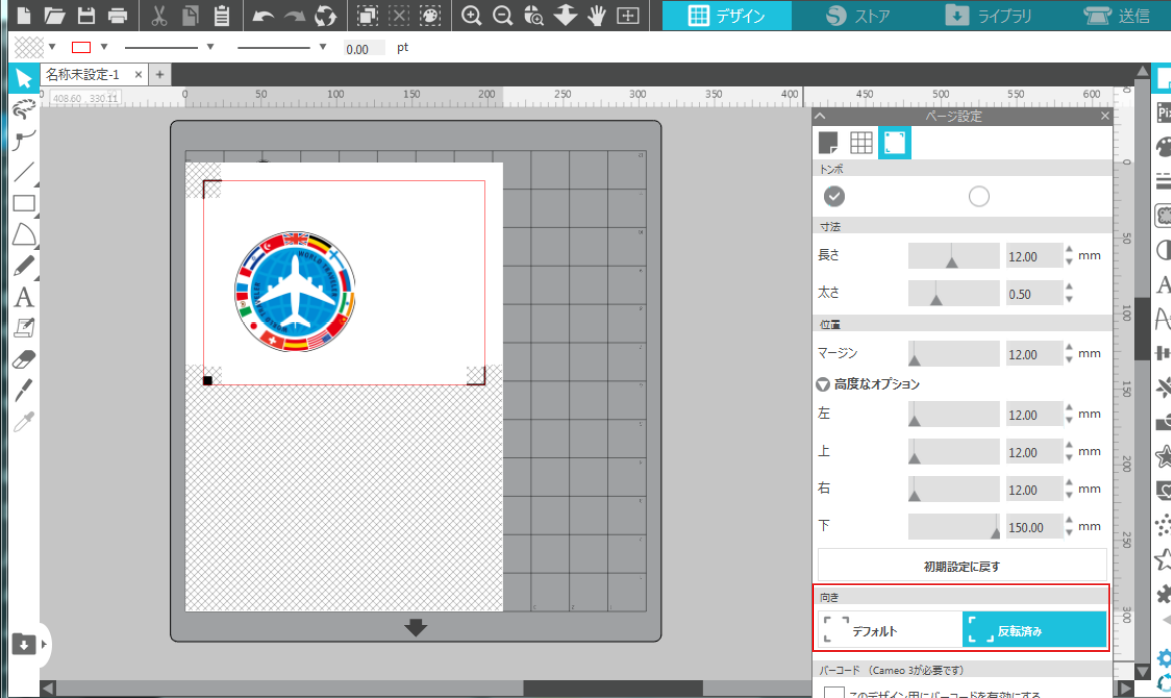Cut selection scissors icon
The height and width of the screenshot is (698, 1171).
coord(159,15)
